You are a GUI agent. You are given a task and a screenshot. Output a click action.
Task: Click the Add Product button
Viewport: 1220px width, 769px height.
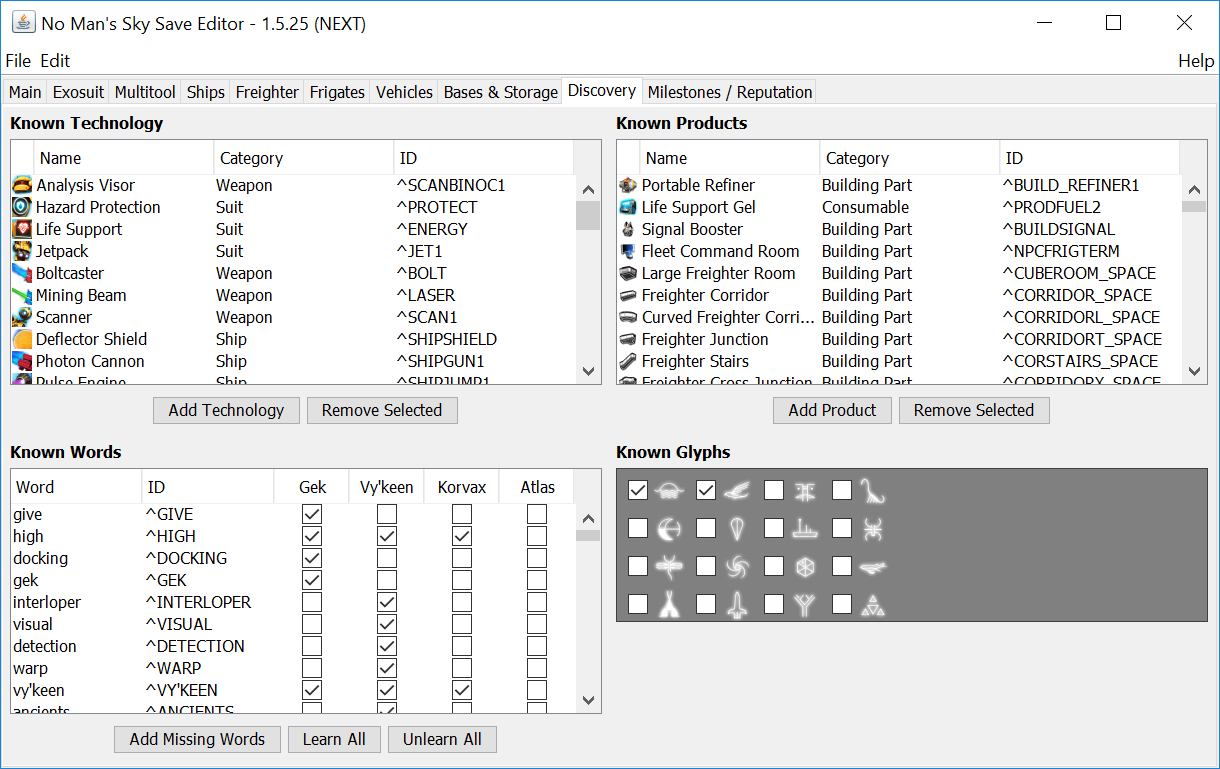click(x=832, y=410)
